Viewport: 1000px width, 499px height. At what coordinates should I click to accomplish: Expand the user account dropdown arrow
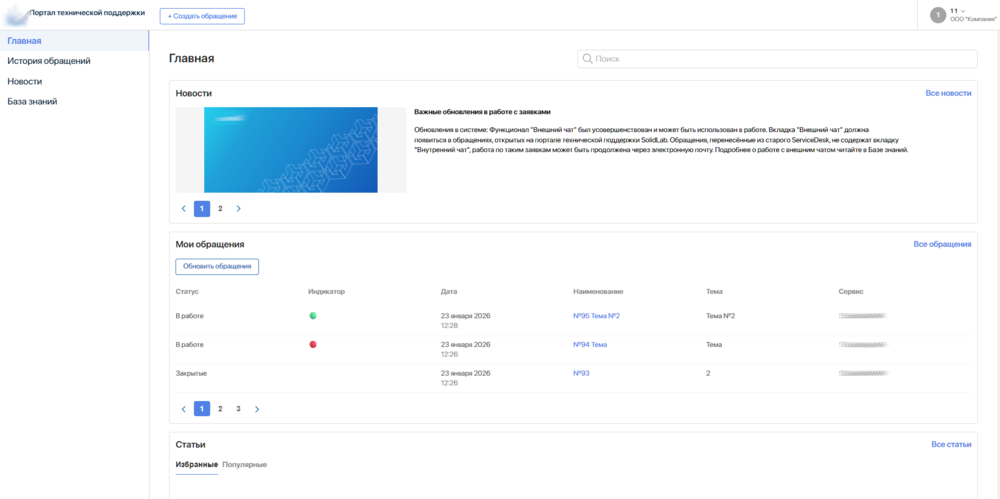(963, 11)
